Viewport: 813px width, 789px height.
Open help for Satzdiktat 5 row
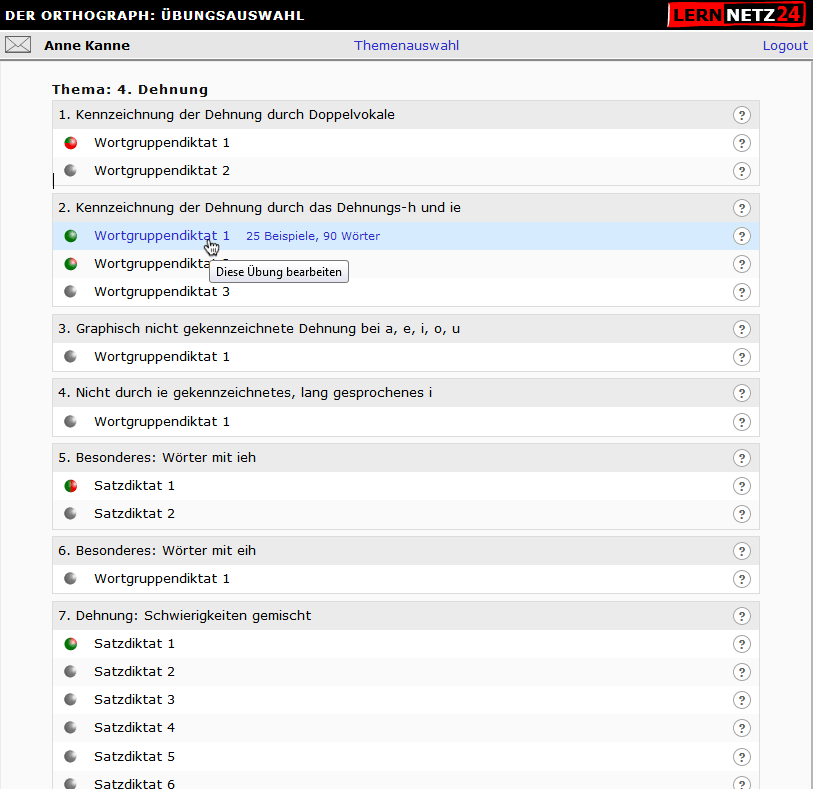tap(742, 757)
